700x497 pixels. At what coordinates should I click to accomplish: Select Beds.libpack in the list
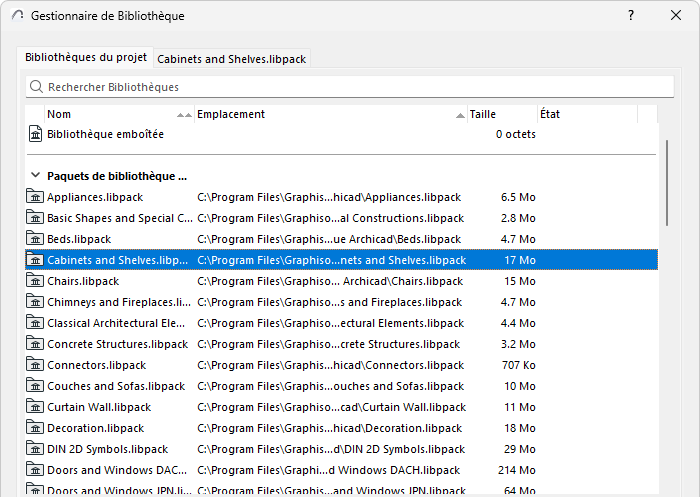[79, 239]
